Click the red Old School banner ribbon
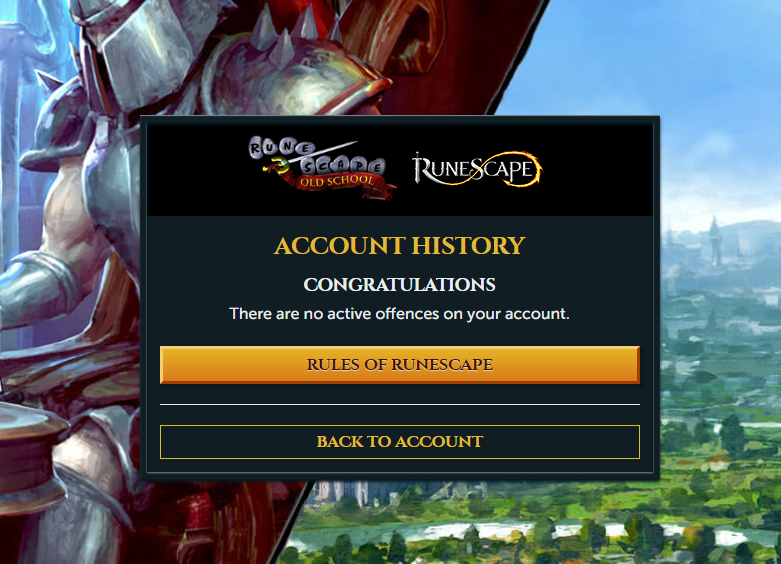This screenshot has height=564, width=781. coord(344,183)
